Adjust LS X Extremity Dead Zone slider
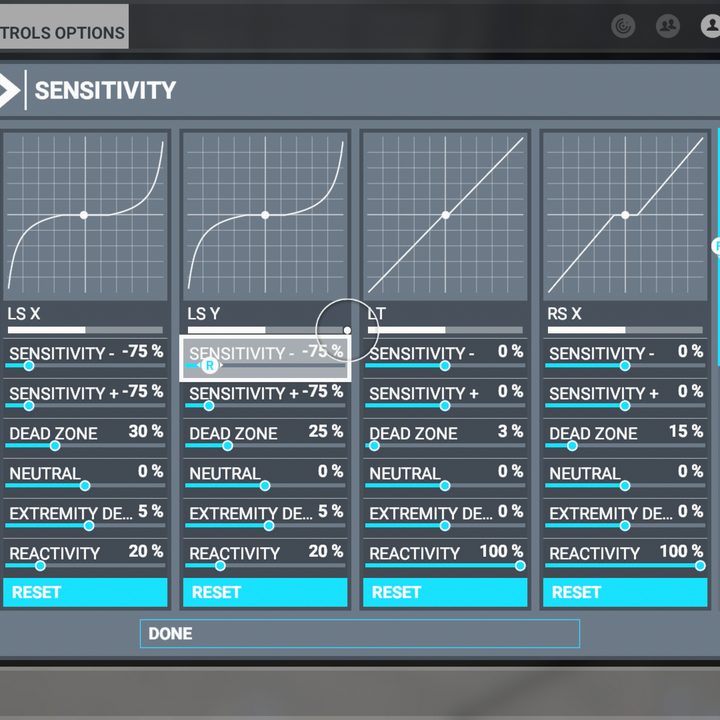The image size is (720, 720). point(85,525)
